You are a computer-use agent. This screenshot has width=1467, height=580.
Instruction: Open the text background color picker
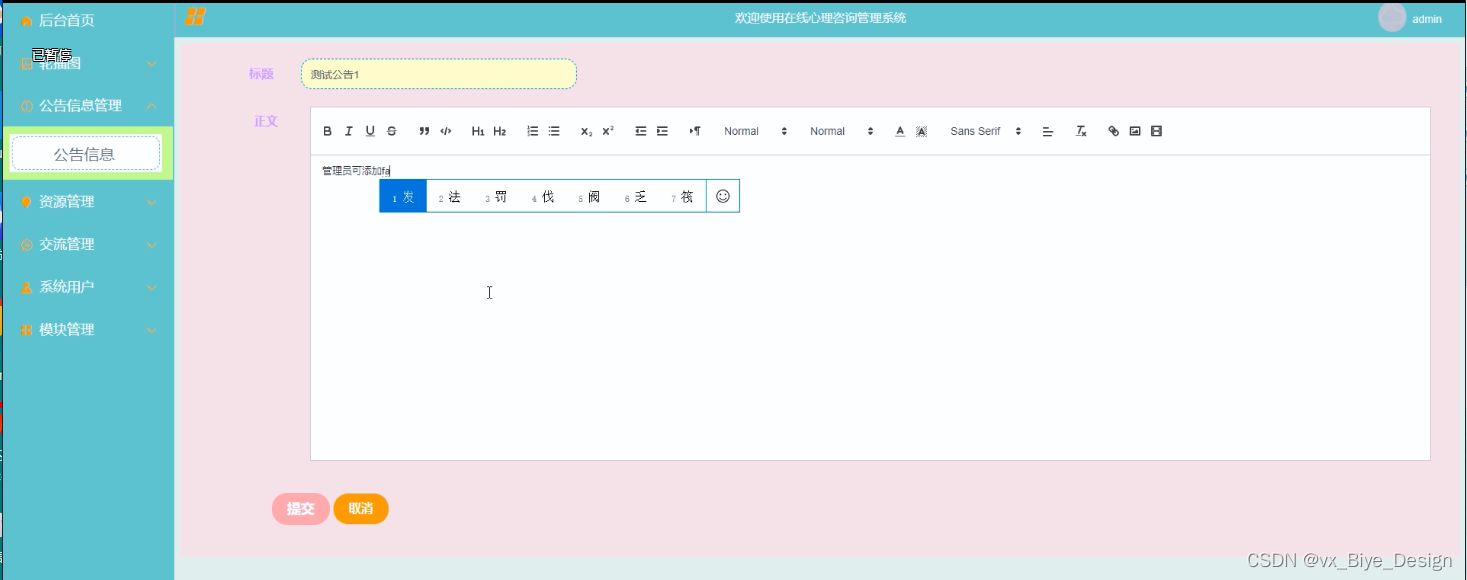tap(921, 131)
